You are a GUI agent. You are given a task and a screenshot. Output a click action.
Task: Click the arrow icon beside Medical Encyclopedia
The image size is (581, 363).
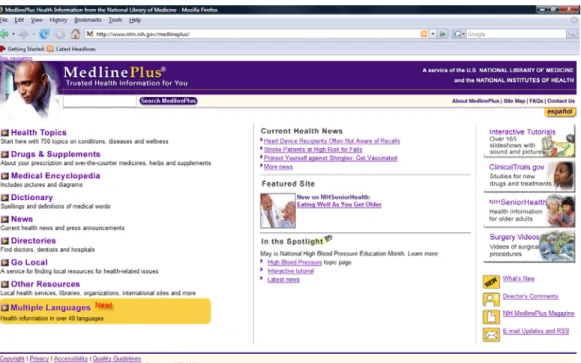[5, 176]
